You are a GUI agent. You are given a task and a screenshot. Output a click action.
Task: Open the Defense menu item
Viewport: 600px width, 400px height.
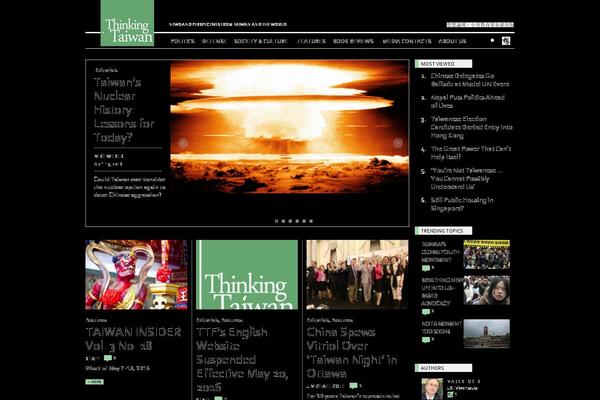[x=214, y=41]
